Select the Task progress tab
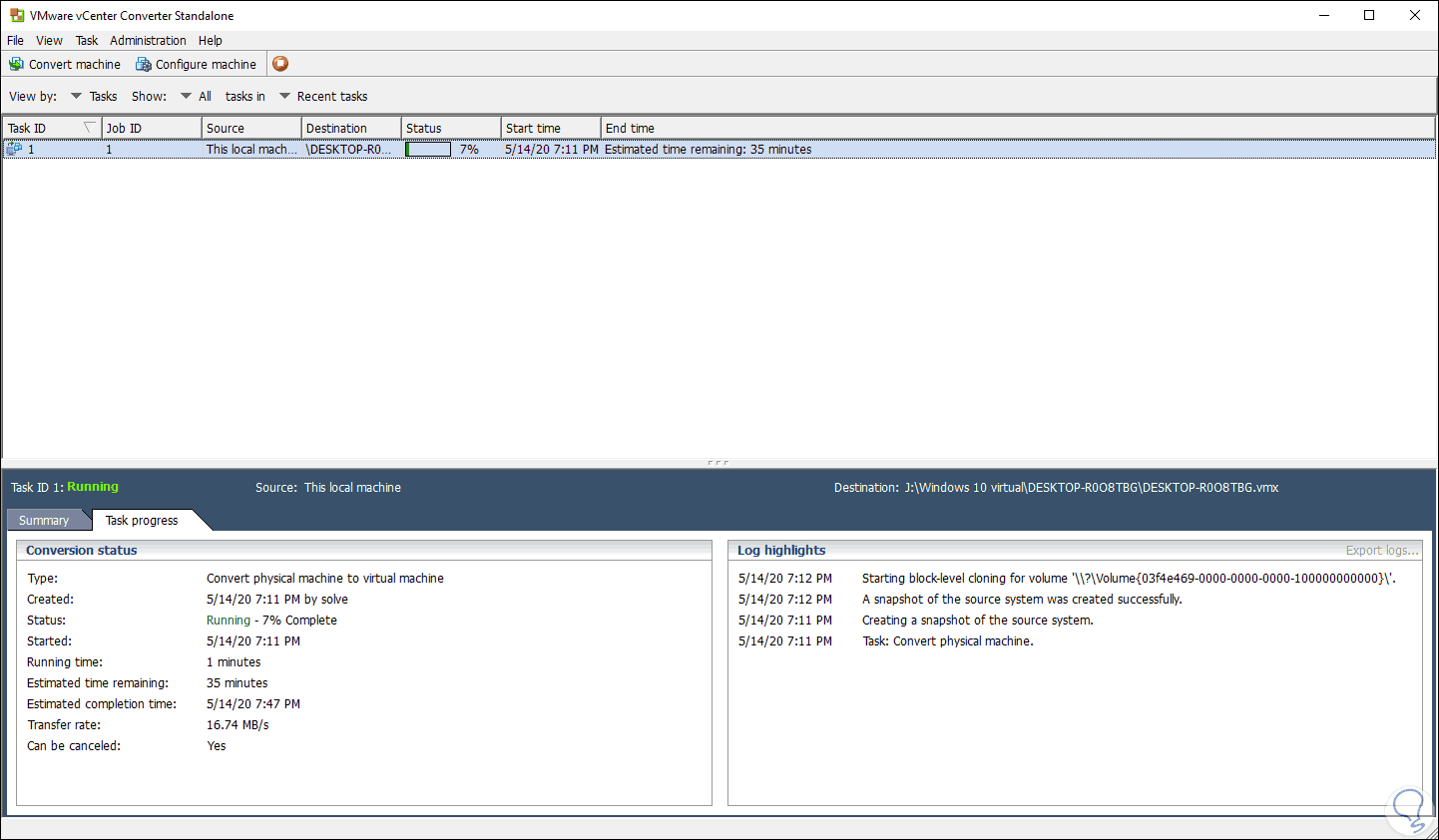The height and width of the screenshot is (840, 1439). coord(142,520)
